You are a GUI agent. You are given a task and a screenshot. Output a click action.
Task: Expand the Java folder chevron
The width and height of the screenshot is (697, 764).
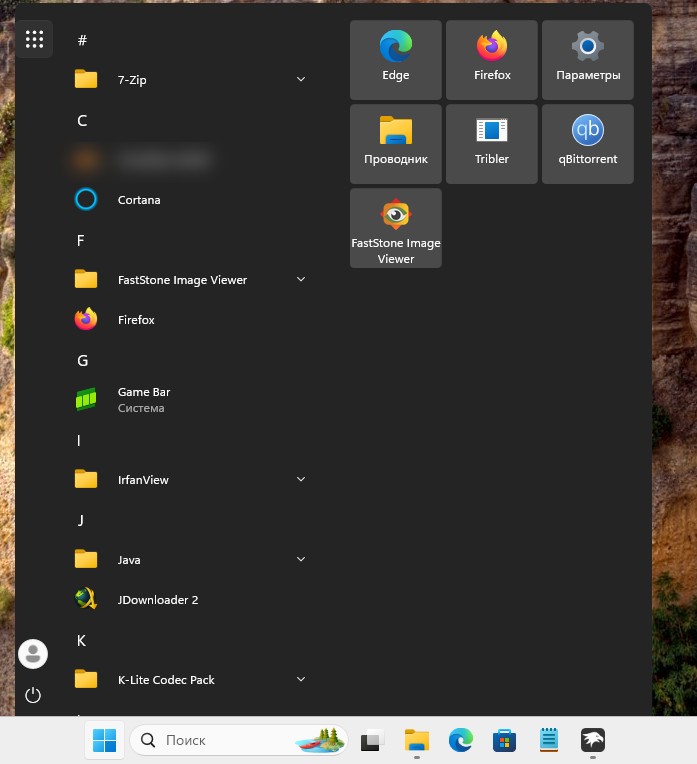tap(301, 559)
